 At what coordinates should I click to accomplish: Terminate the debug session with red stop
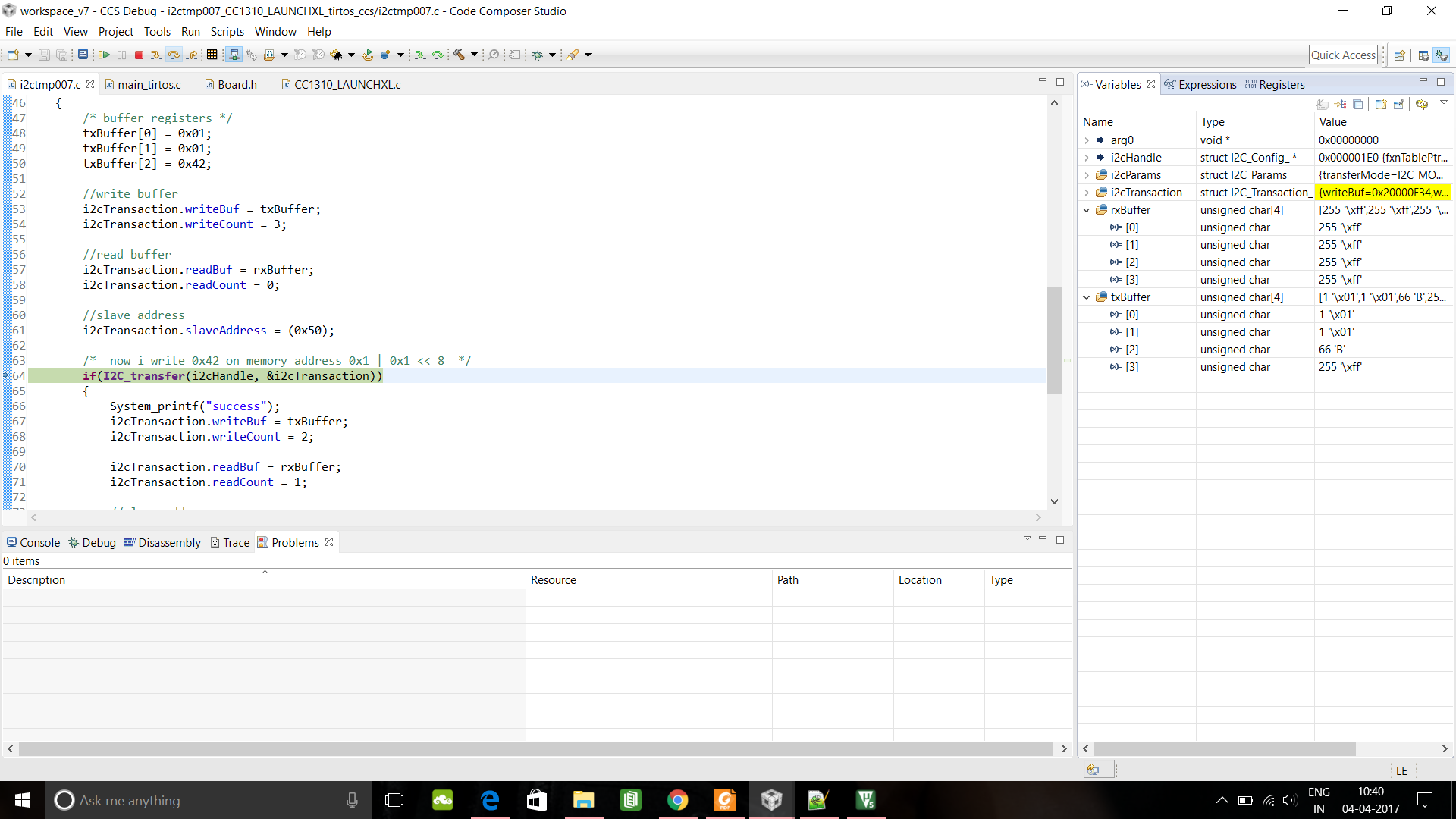tap(139, 55)
